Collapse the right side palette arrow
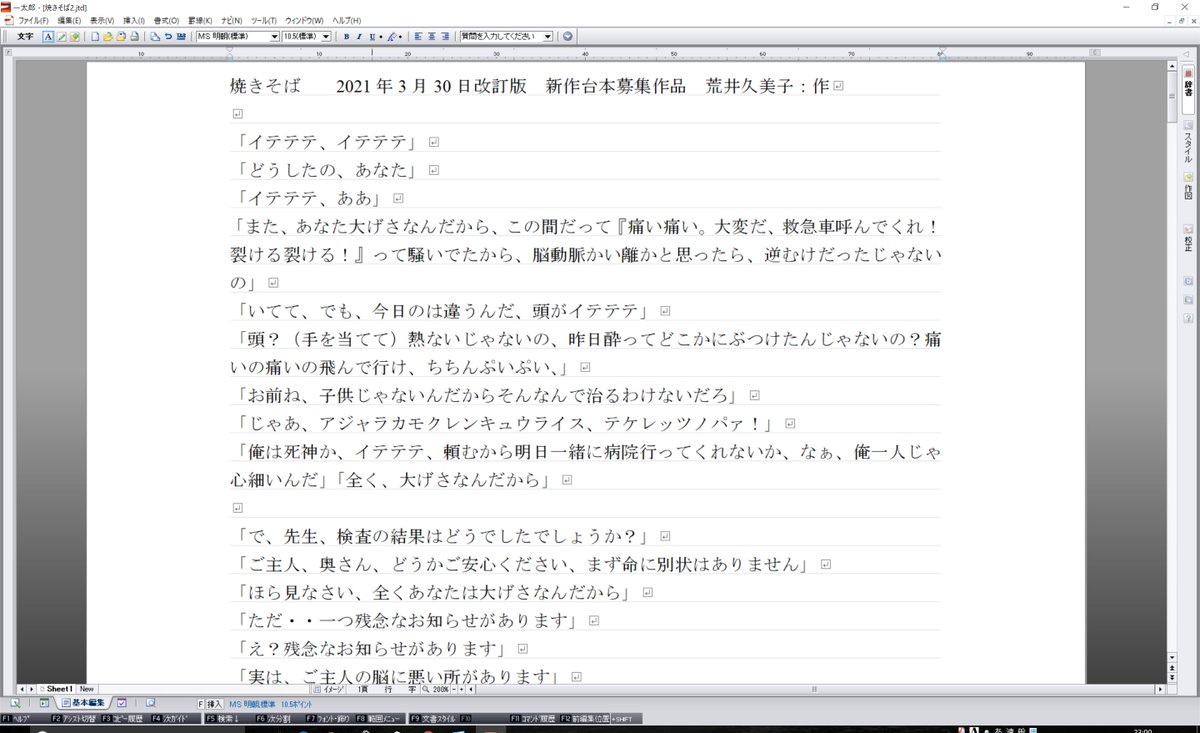This screenshot has width=1200, height=733. tap(1186, 52)
